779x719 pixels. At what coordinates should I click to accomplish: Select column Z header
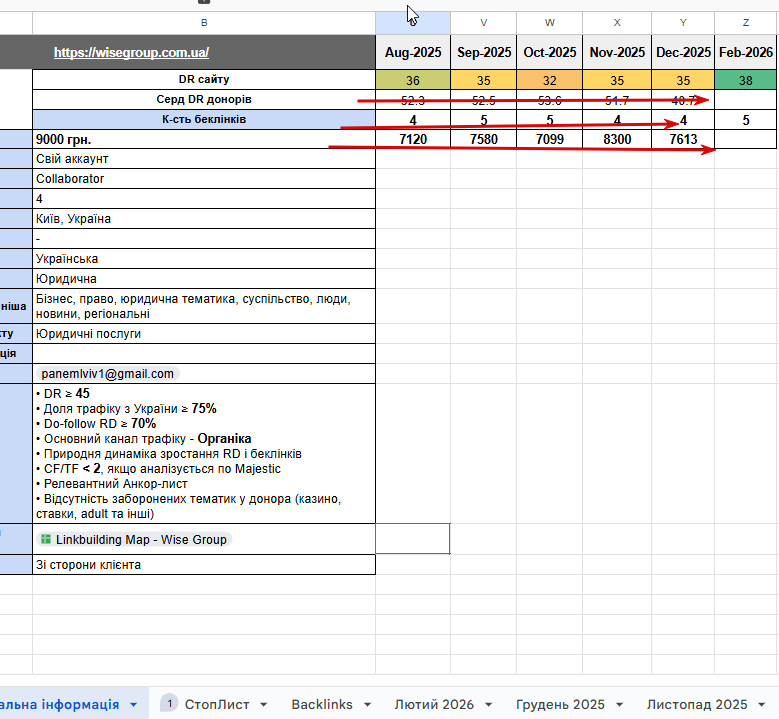pos(746,23)
